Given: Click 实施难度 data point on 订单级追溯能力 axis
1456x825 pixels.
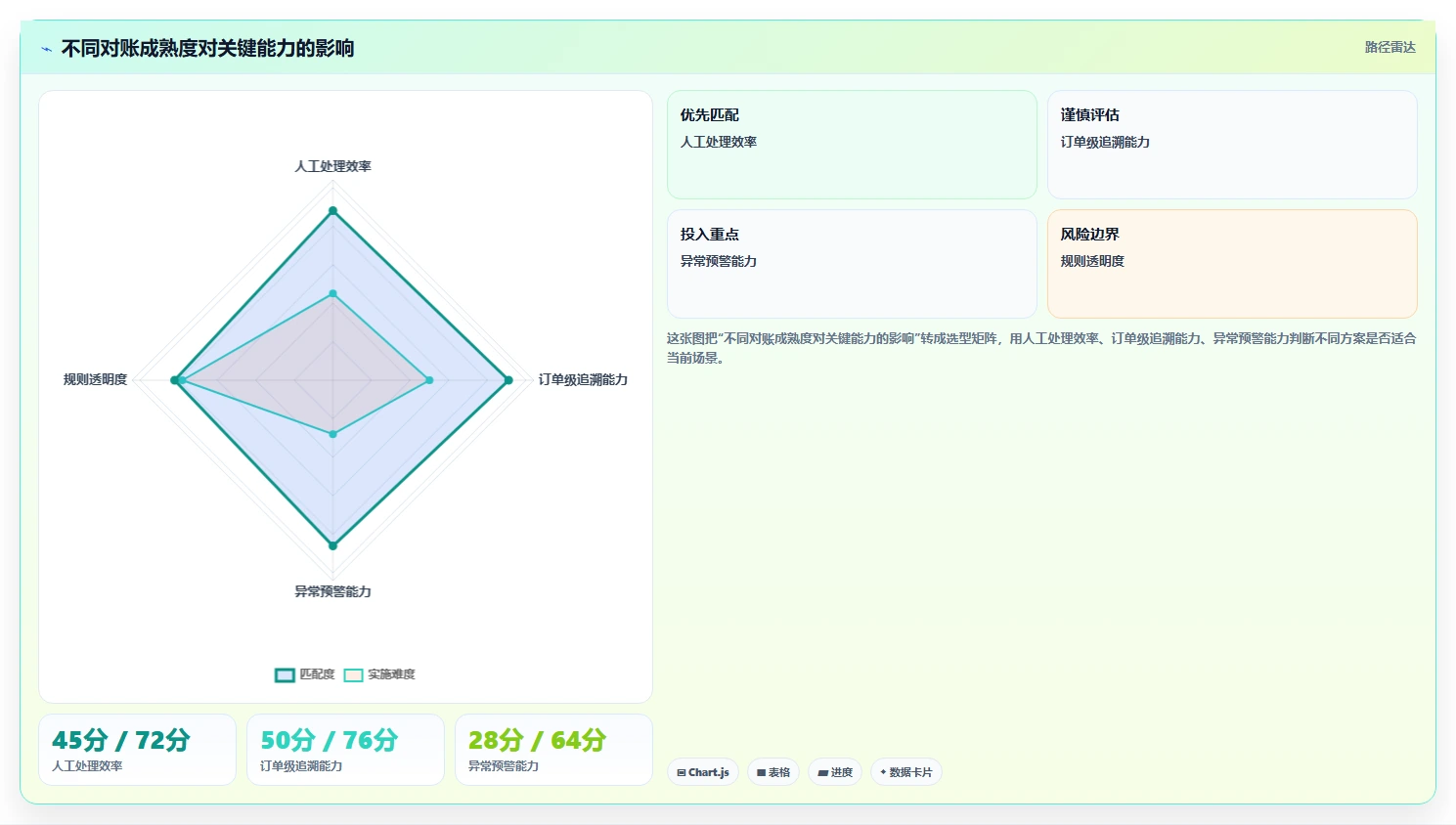Looking at the screenshot, I should point(428,380).
